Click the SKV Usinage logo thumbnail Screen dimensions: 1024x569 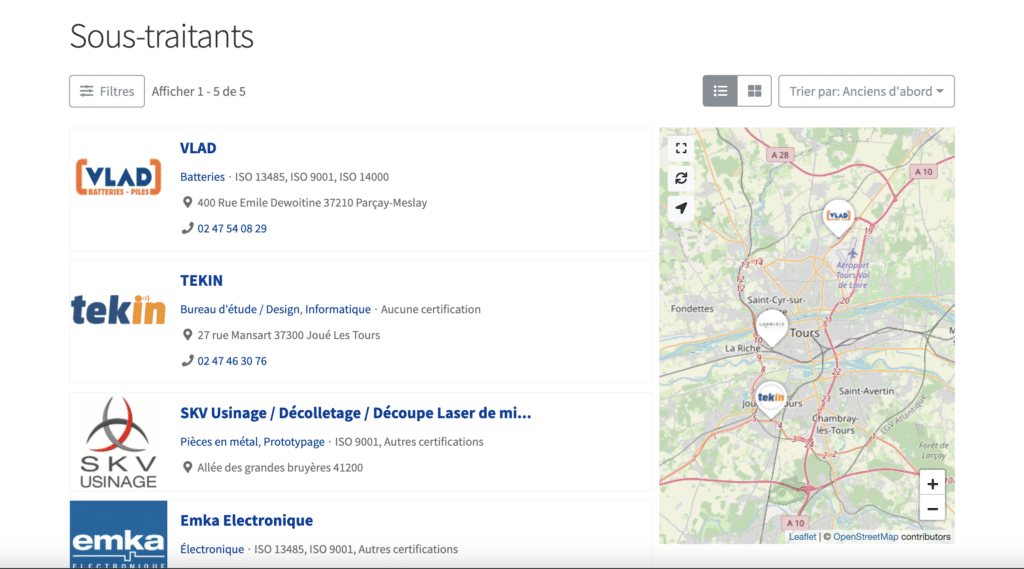[118, 442]
